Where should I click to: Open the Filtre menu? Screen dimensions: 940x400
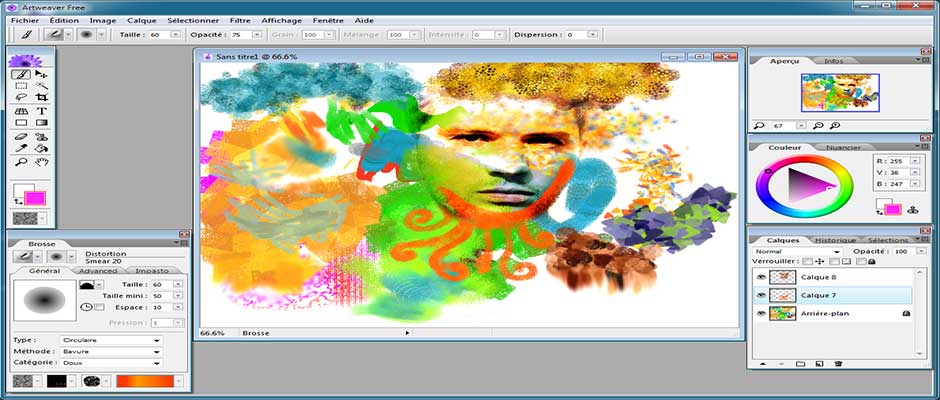click(240, 20)
